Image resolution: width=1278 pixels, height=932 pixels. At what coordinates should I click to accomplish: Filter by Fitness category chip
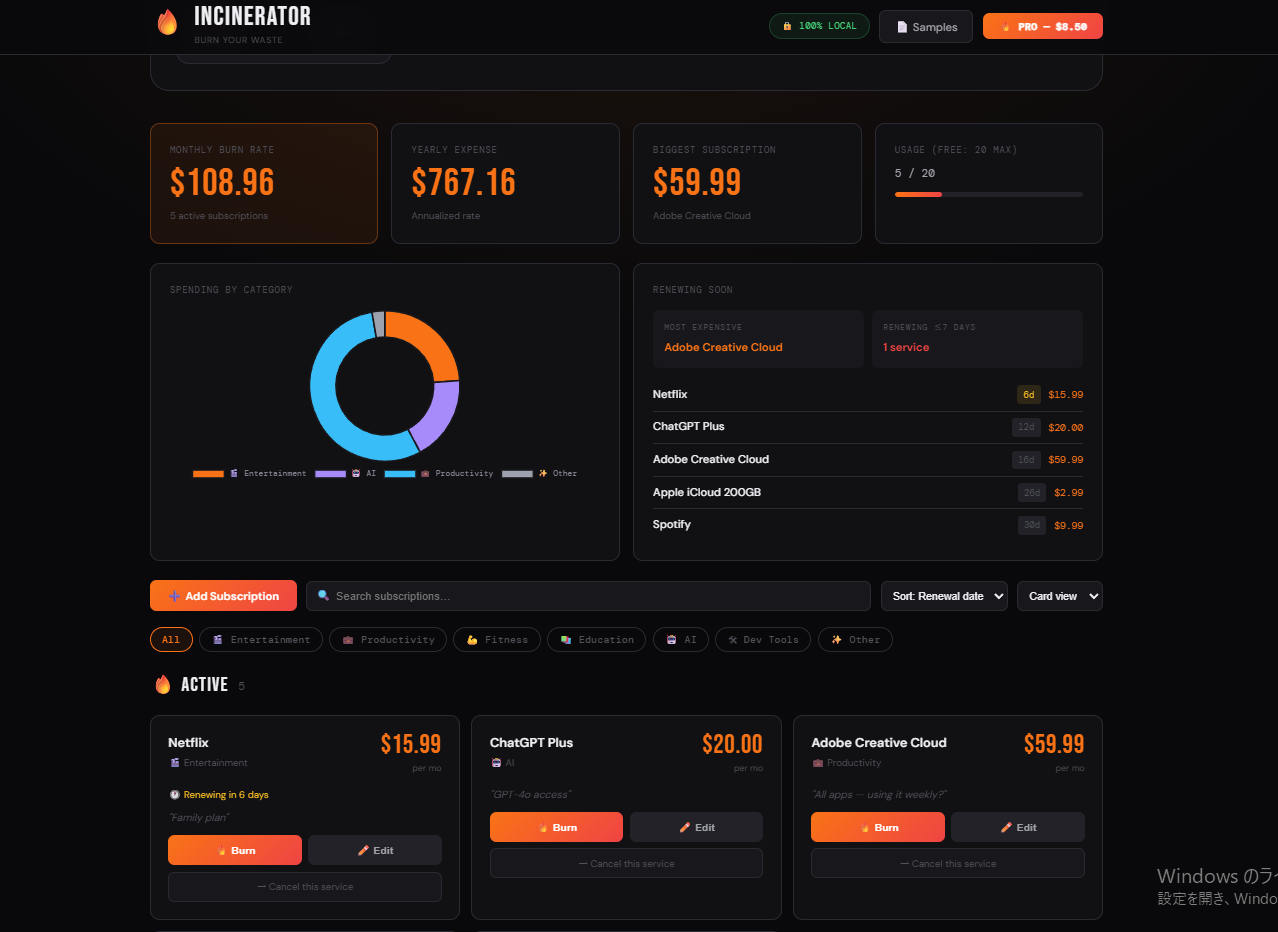(497, 640)
